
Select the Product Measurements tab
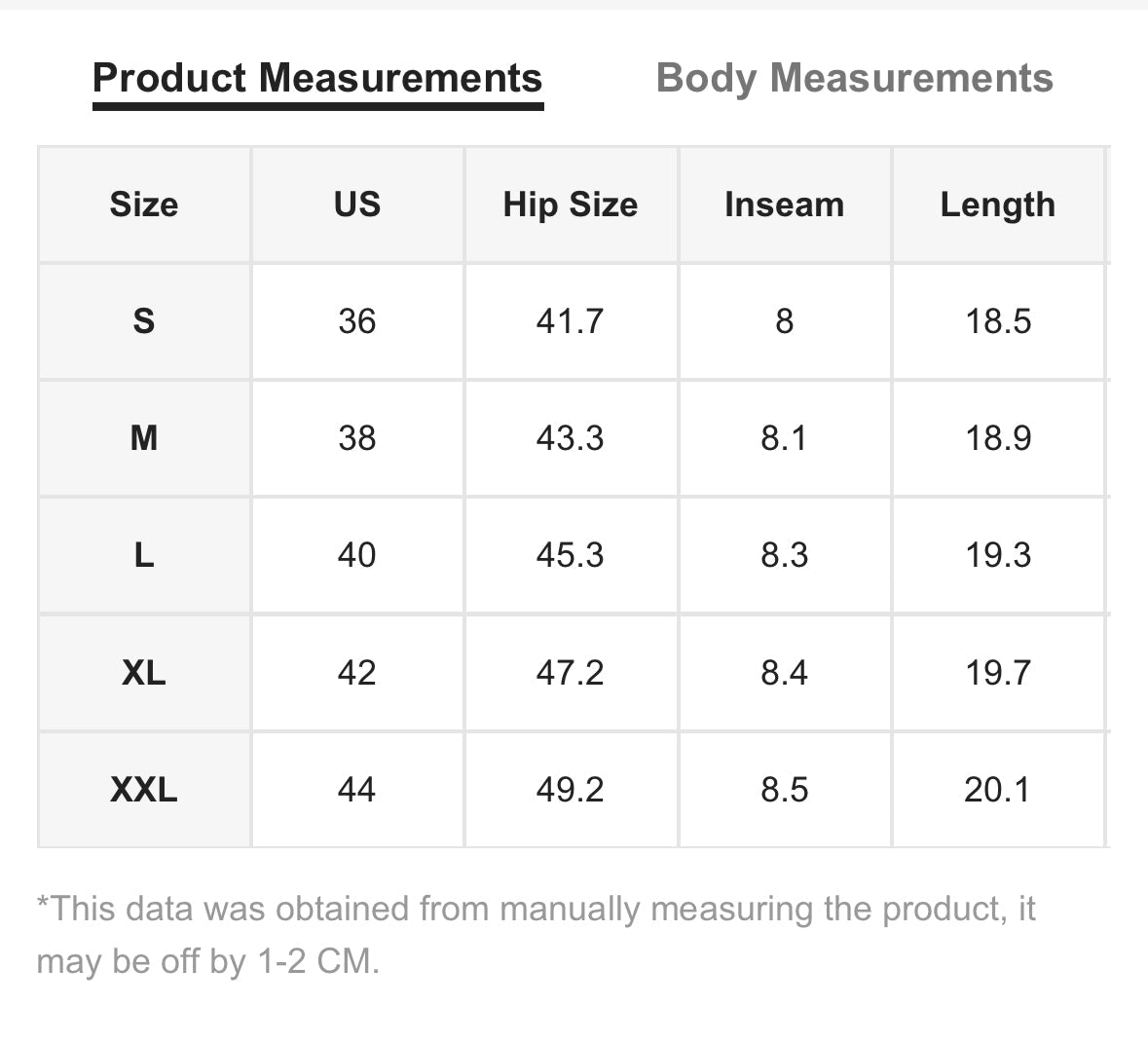[317, 78]
